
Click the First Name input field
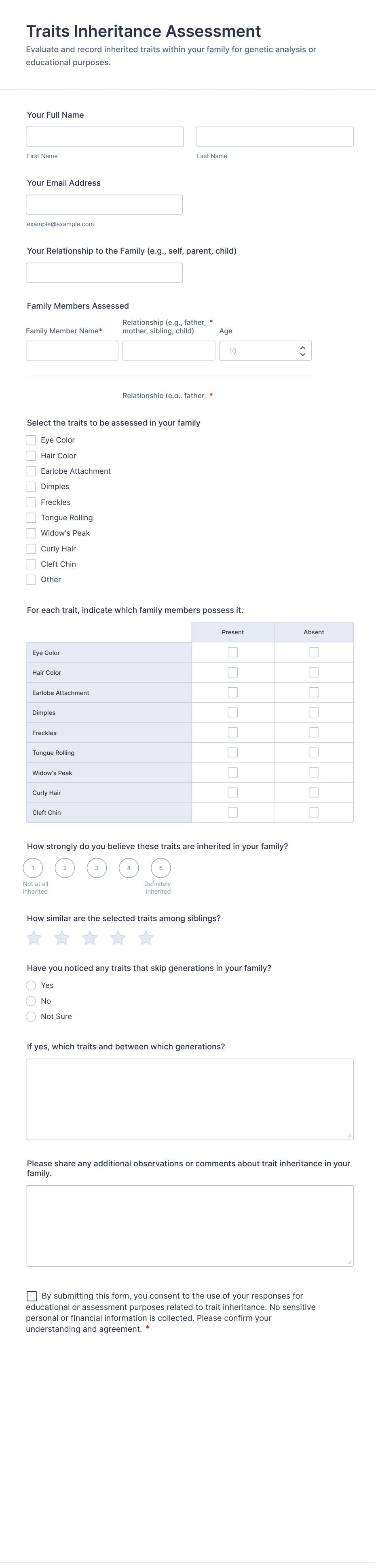coord(105,136)
